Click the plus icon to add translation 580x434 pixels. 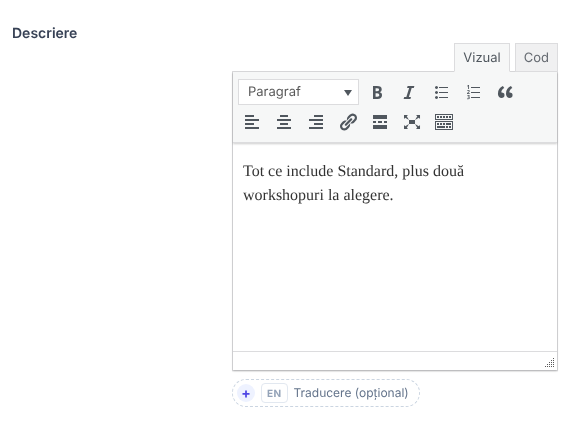246,393
